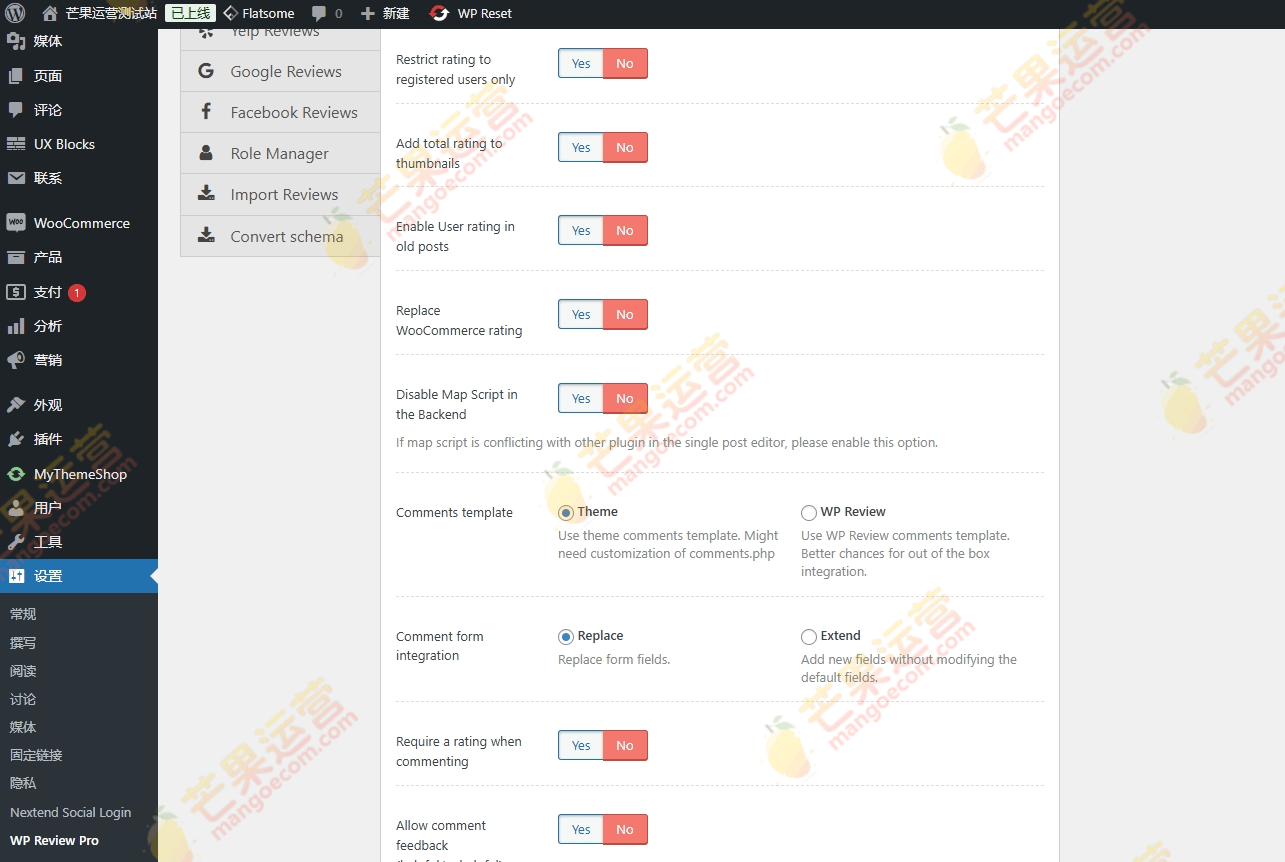This screenshot has height=862, width=1285.
Task: Open MyThemeShop from the sidebar icon
Action: 14,474
